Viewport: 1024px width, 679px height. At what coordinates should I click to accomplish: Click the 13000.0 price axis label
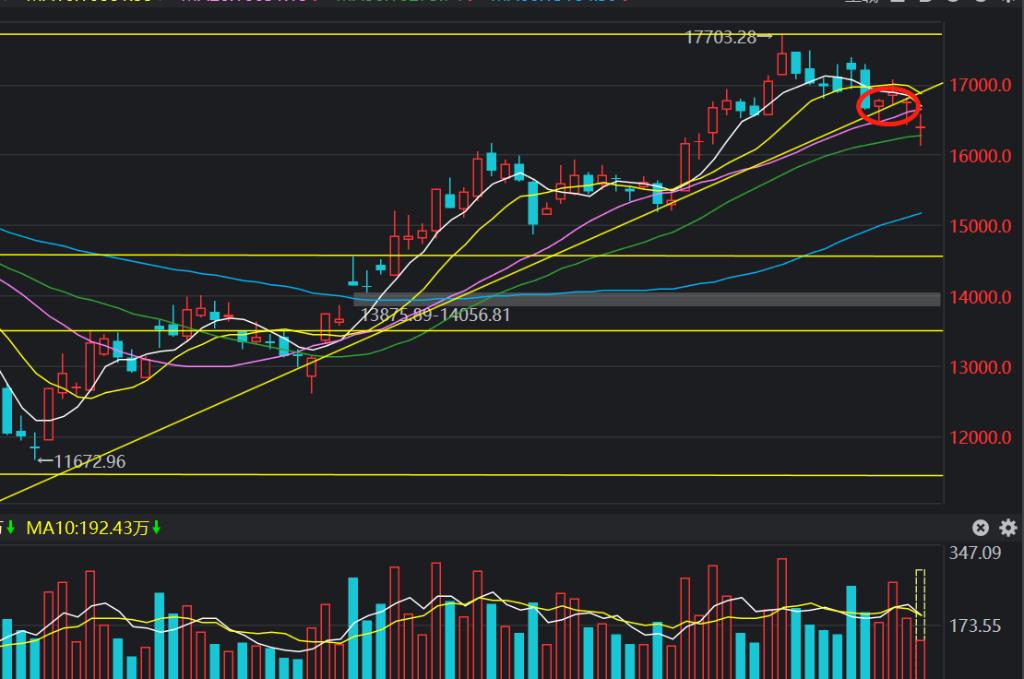pyautogui.click(x=981, y=367)
